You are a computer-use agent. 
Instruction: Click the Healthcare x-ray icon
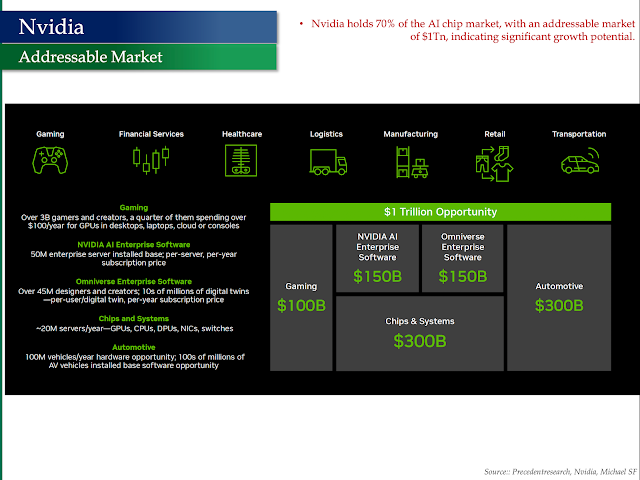point(241,161)
